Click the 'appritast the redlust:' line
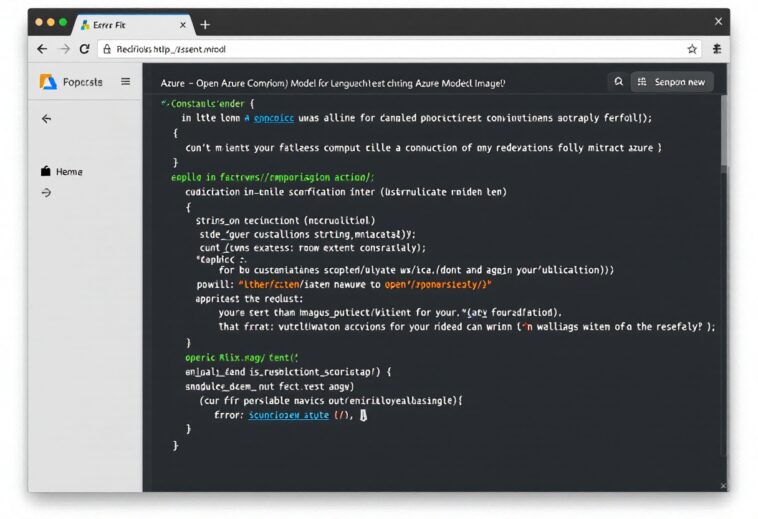The height and width of the screenshot is (519, 758). coord(249,299)
